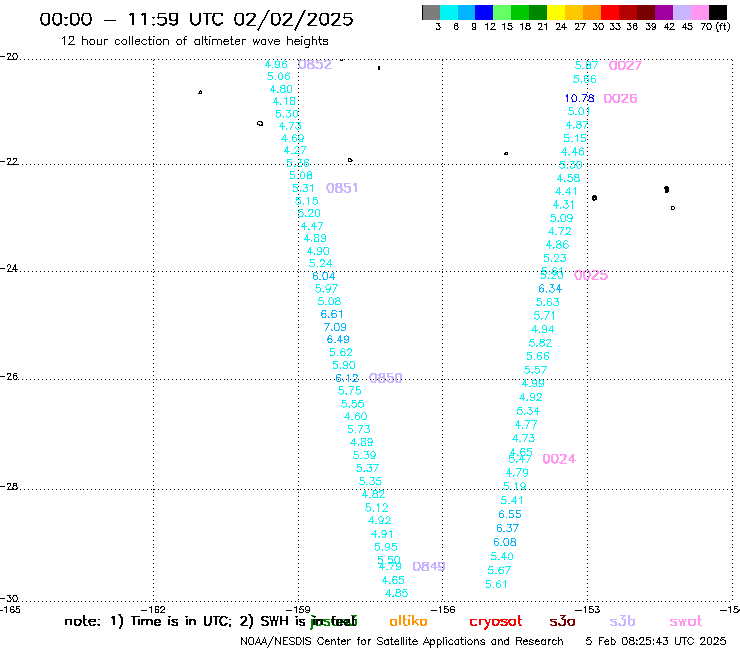Click the 4.27 wave height value

pyautogui.click(x=295, y=150)
